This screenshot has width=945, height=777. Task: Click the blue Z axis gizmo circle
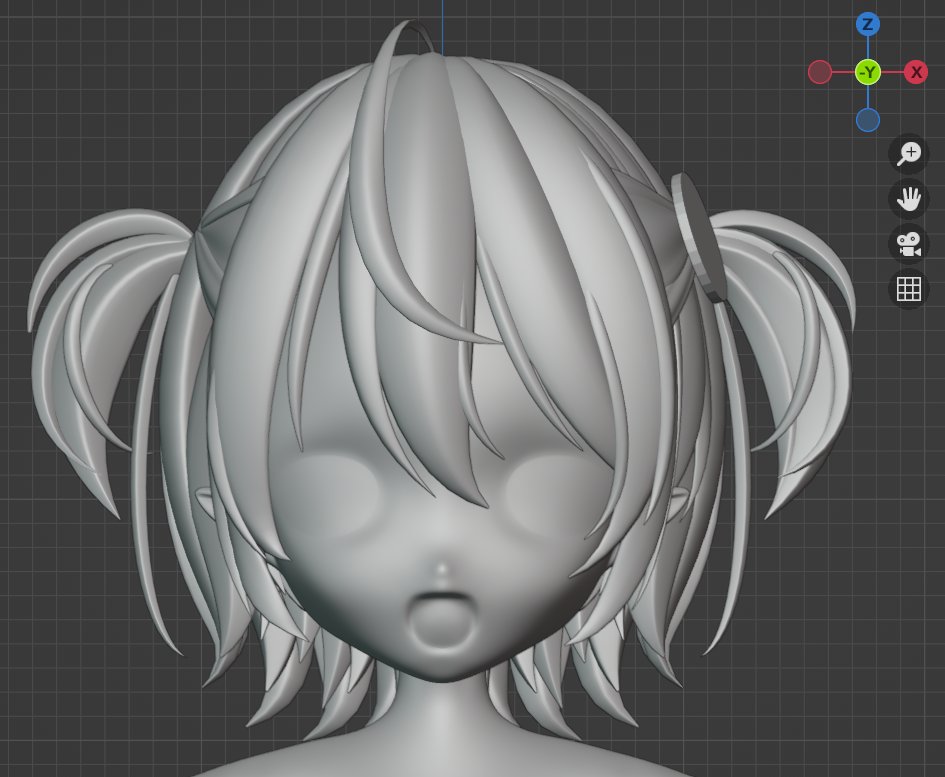pyautogui.click(x=868, y=25)
